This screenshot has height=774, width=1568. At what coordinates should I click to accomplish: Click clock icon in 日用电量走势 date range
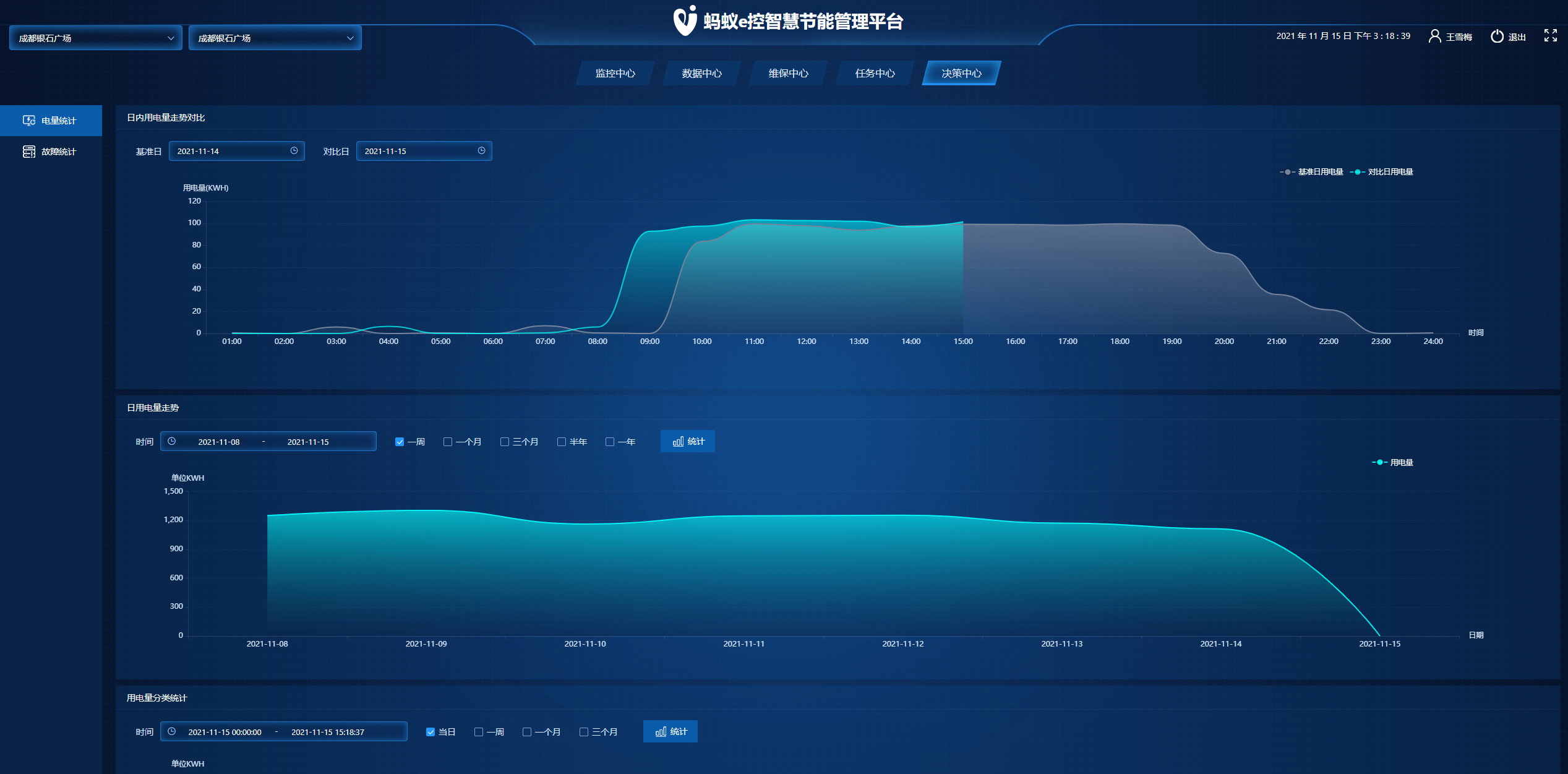[x=172, y=441]
